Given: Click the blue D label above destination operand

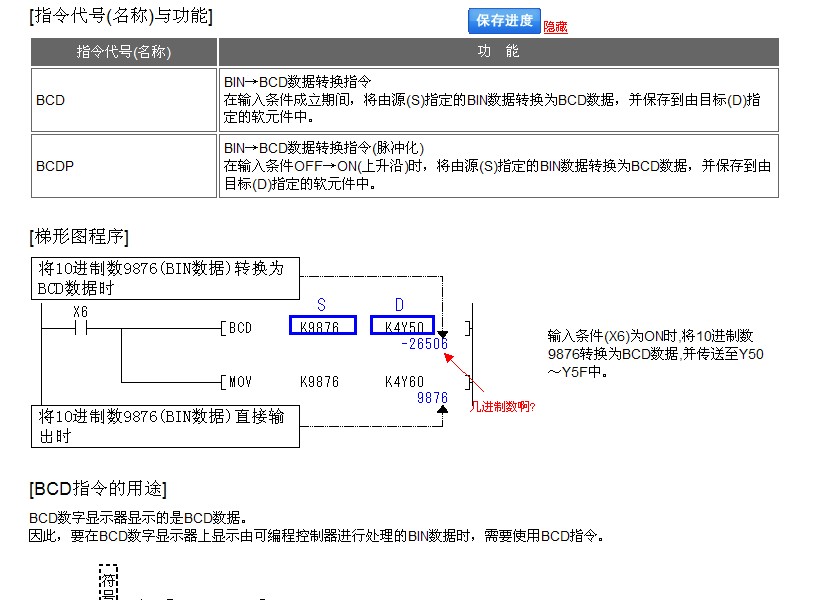Looking at the screenshot, I should [x=399, y=304].
